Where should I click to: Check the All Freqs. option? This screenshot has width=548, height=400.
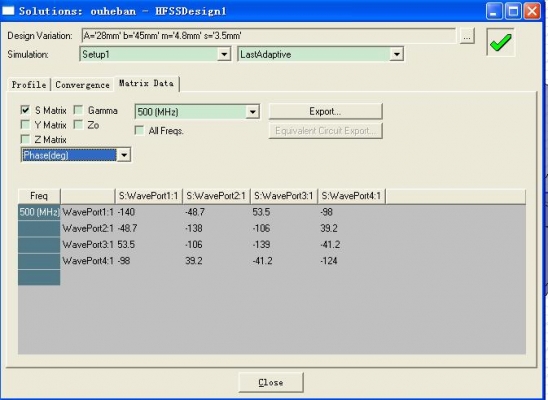click(x=139, y=130)
